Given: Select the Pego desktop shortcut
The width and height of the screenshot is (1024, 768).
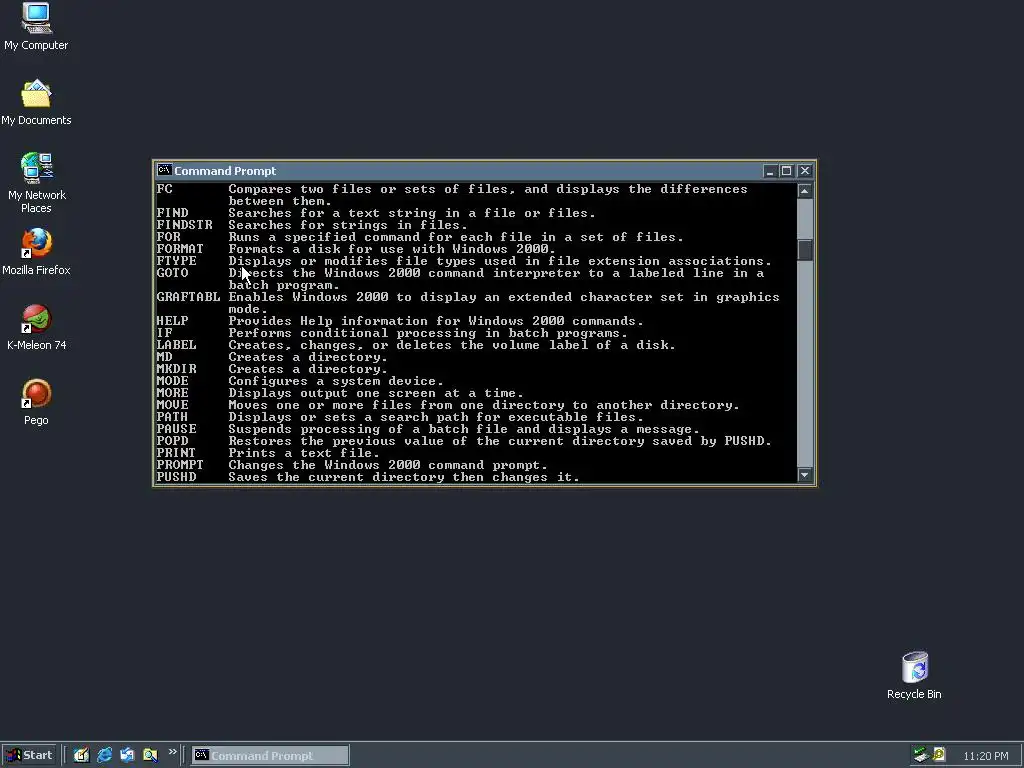Looking at the screenshot, I should (x=36, y=402).
